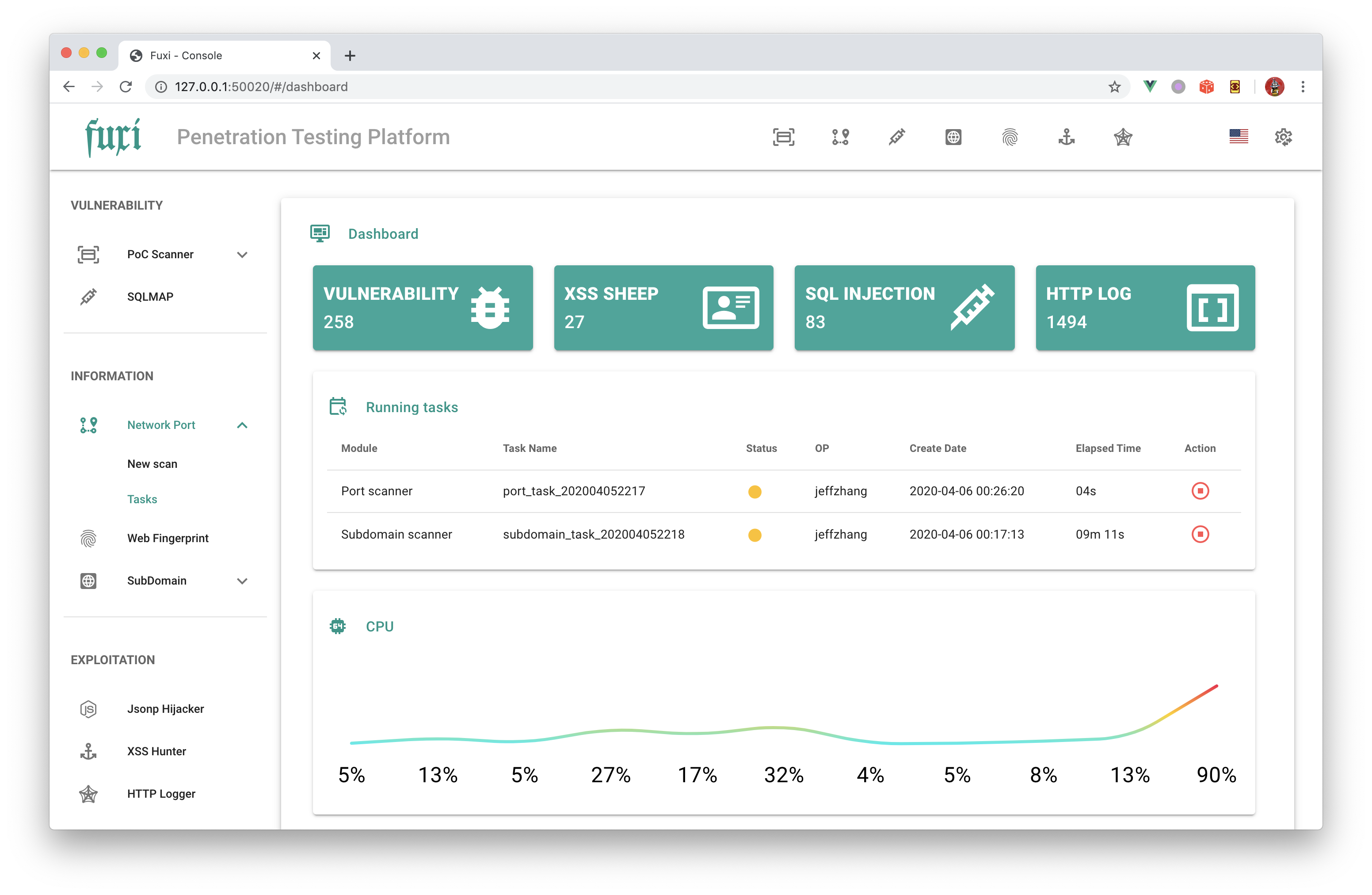Switch language via the US flag icon

1238,137
